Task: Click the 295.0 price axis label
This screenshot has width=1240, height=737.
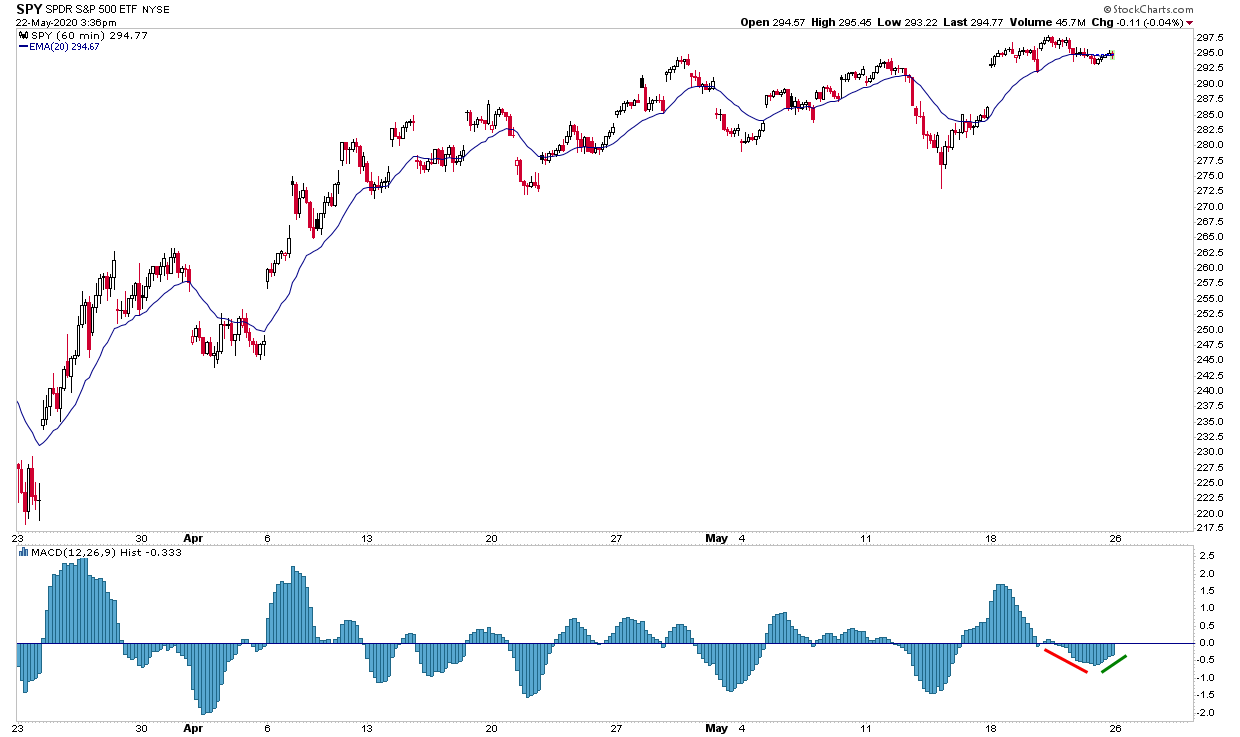Action: [1210, 53]
